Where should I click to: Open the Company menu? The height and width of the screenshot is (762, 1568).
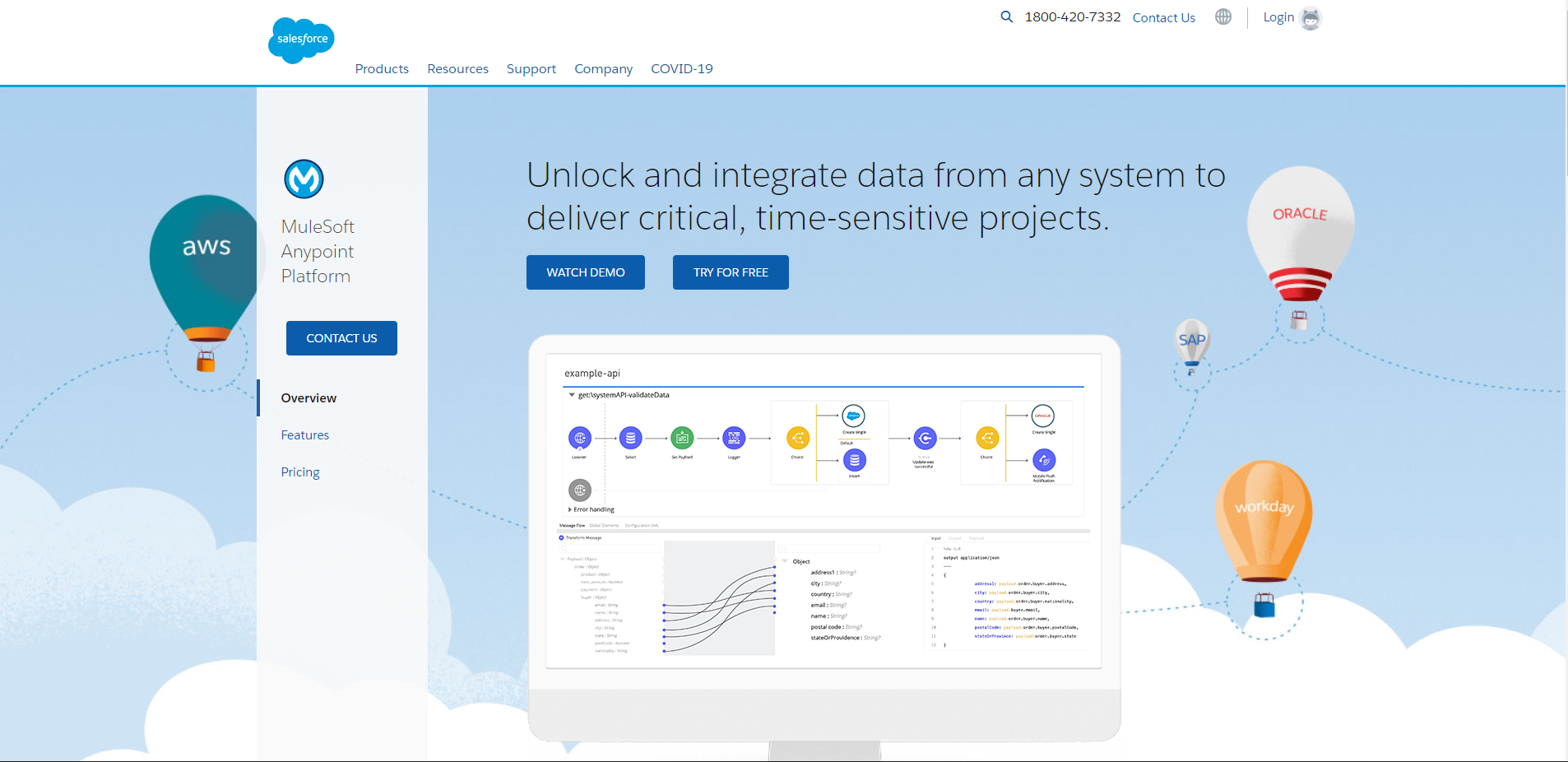pyautogui.click(x=604, y=69)
